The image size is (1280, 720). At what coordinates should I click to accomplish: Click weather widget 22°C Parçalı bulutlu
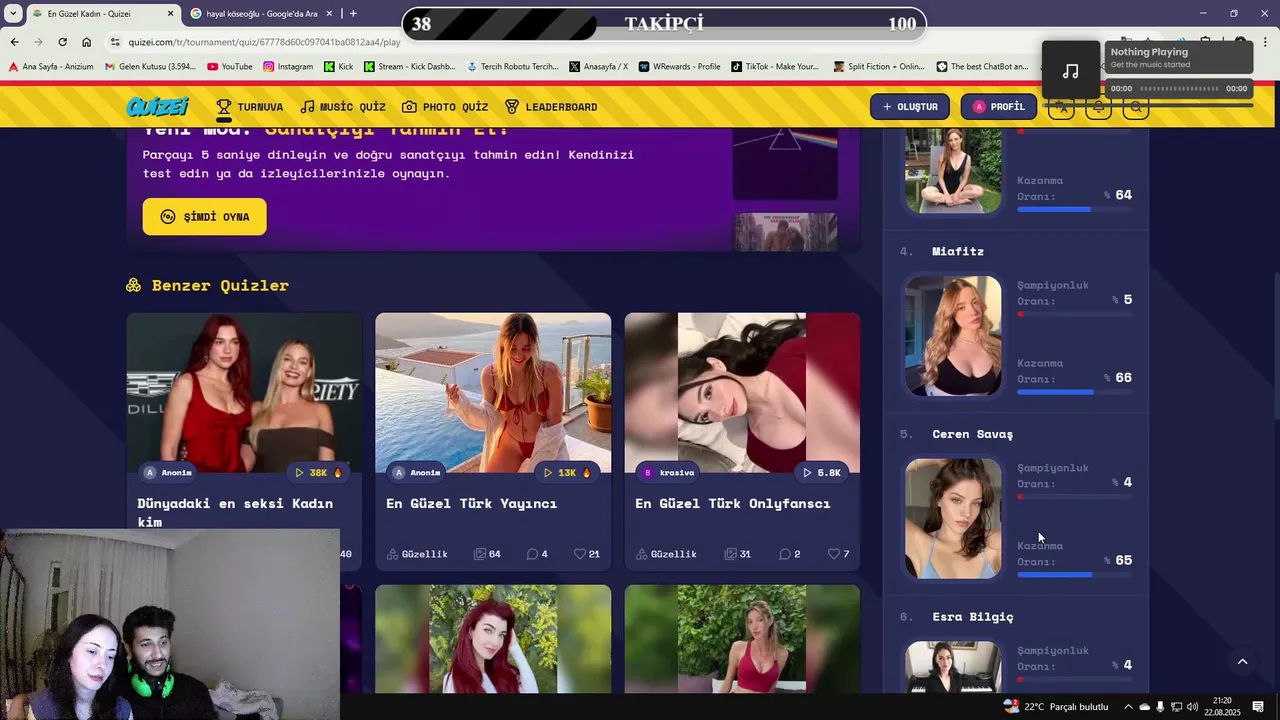pos(1057,707)
